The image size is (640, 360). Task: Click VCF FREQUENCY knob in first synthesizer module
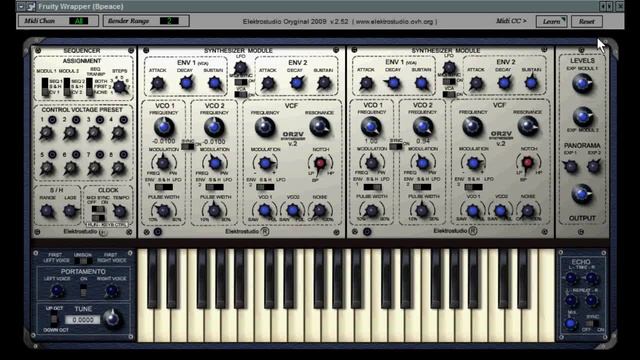pyautogui.click(x=265, y=127)
